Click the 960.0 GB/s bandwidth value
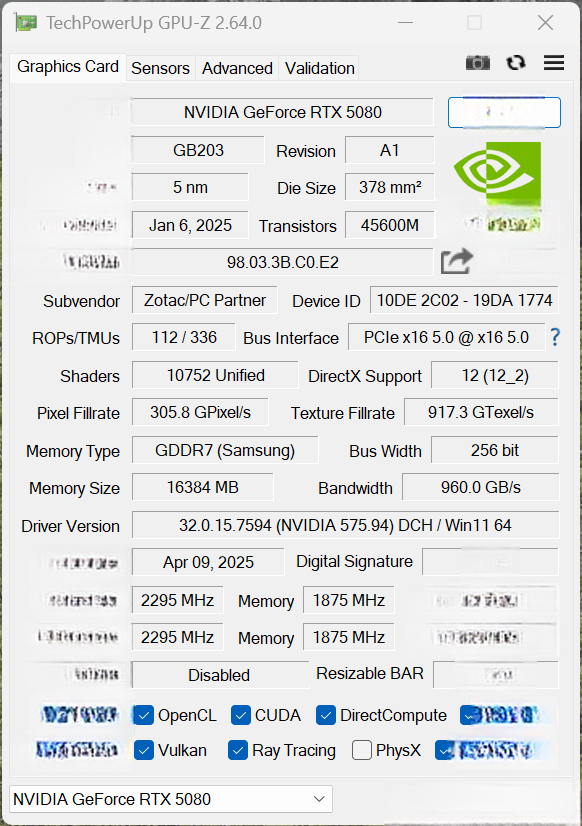This screenshot has height=826, width=582. click(480, 487)
